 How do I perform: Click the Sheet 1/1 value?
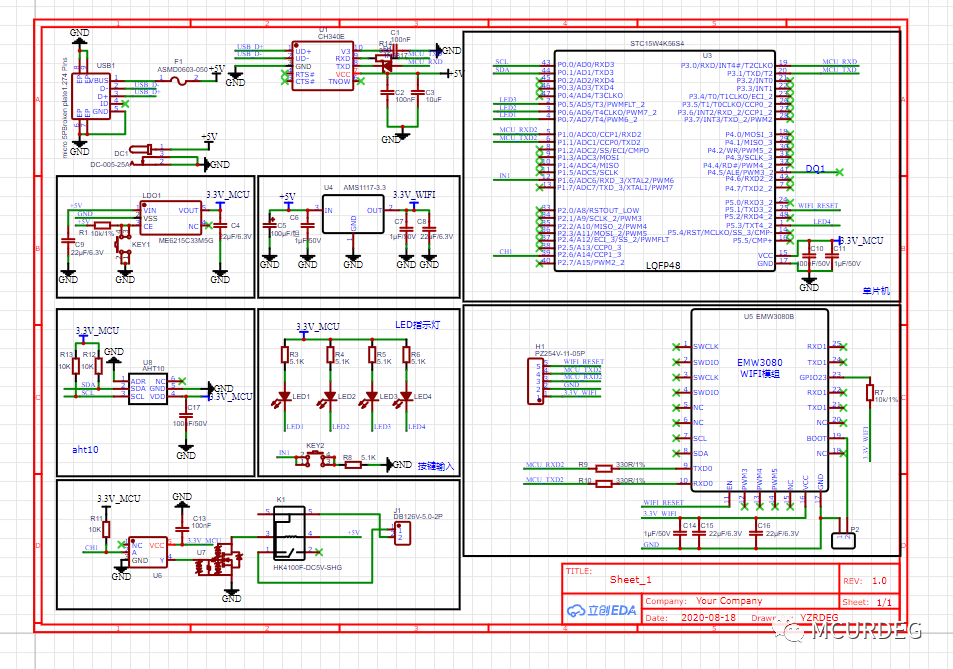(884, 602)
